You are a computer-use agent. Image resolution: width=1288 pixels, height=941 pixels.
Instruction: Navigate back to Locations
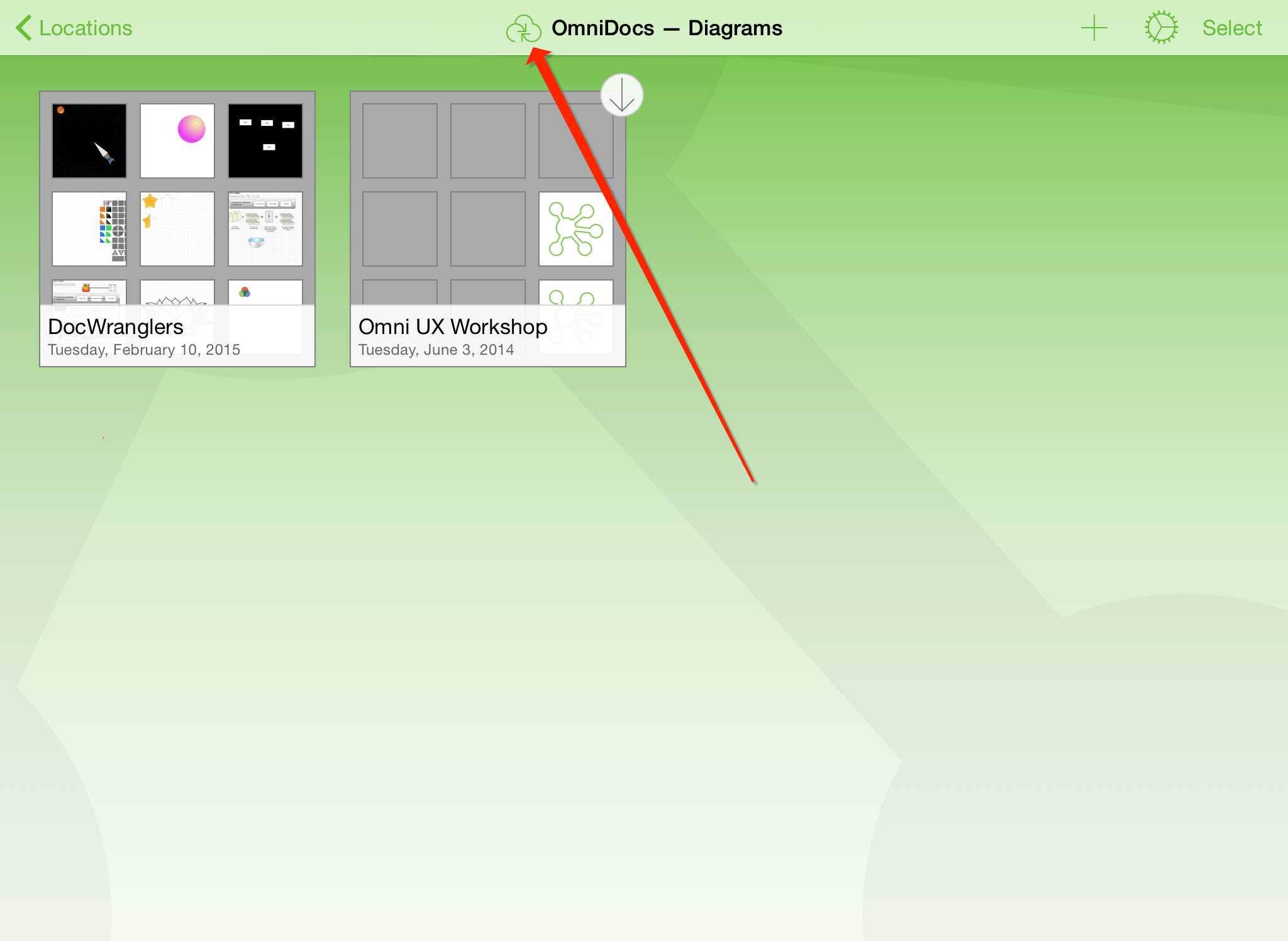pos(75,28)
